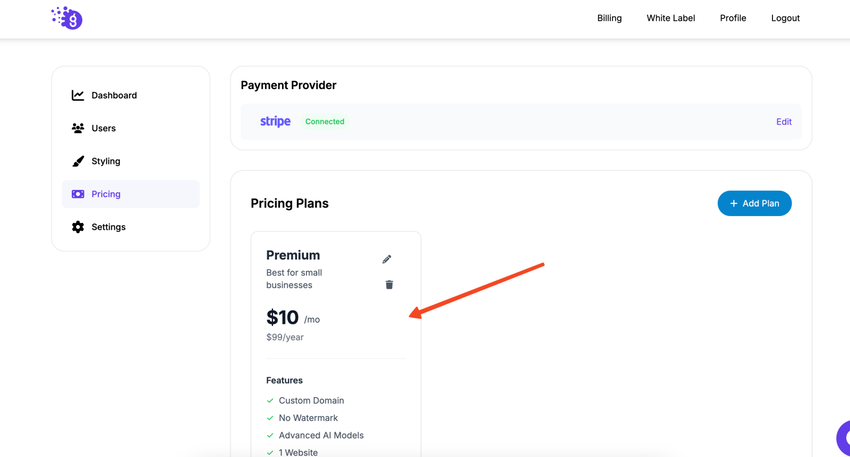The width and height of the screenshot is (850, 457).
Task: Click the $10 per month price
Action: click(x=283, y=318)
